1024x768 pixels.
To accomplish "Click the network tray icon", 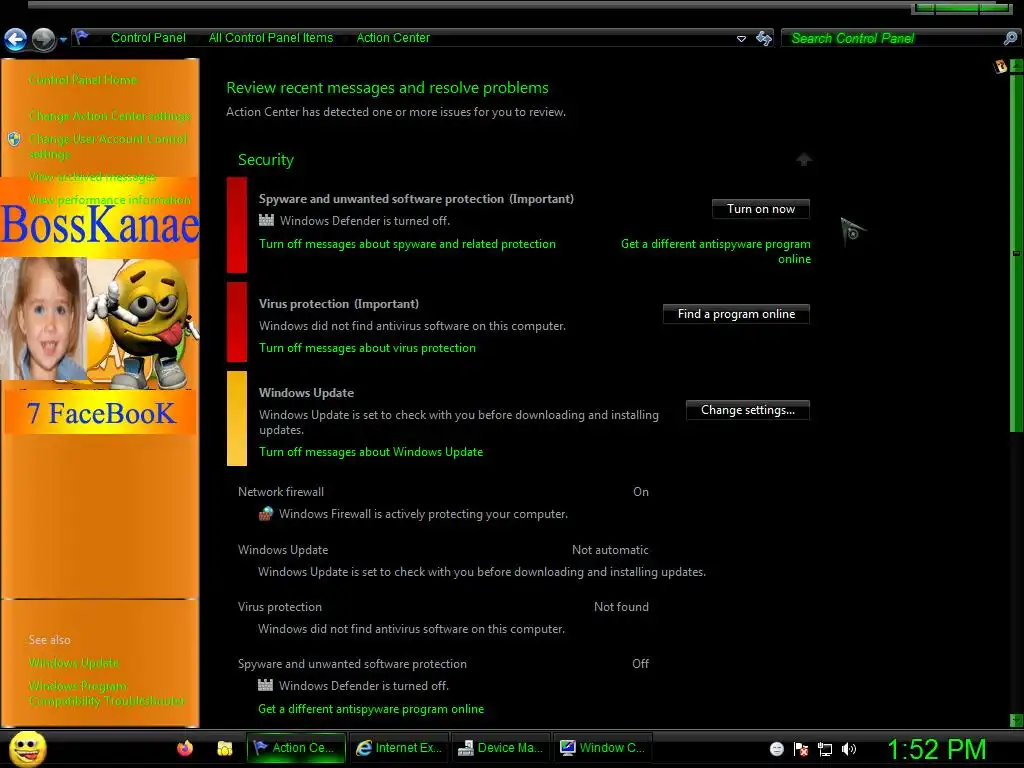I will (x=825, y=749).
